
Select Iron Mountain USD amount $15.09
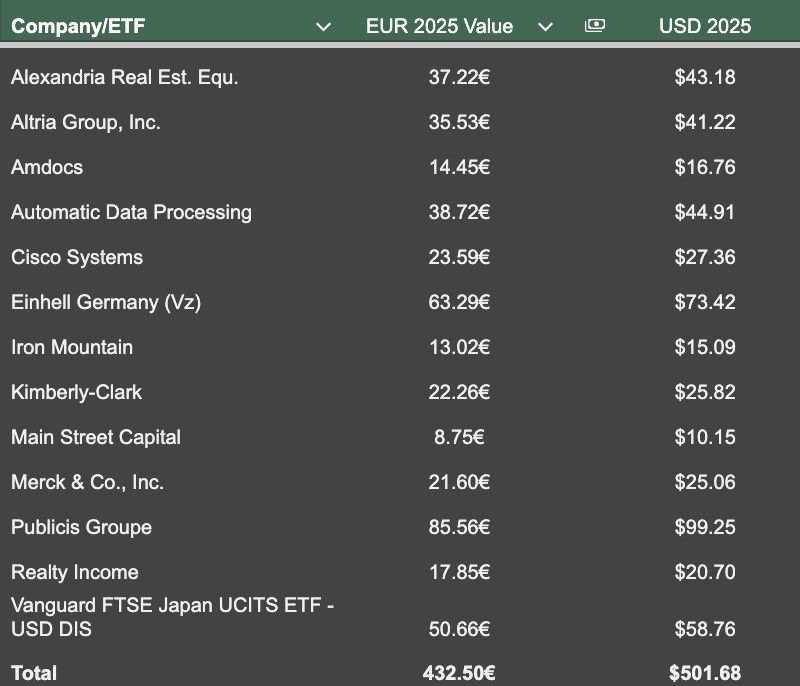pyautogui.click(x=705, y=347)
